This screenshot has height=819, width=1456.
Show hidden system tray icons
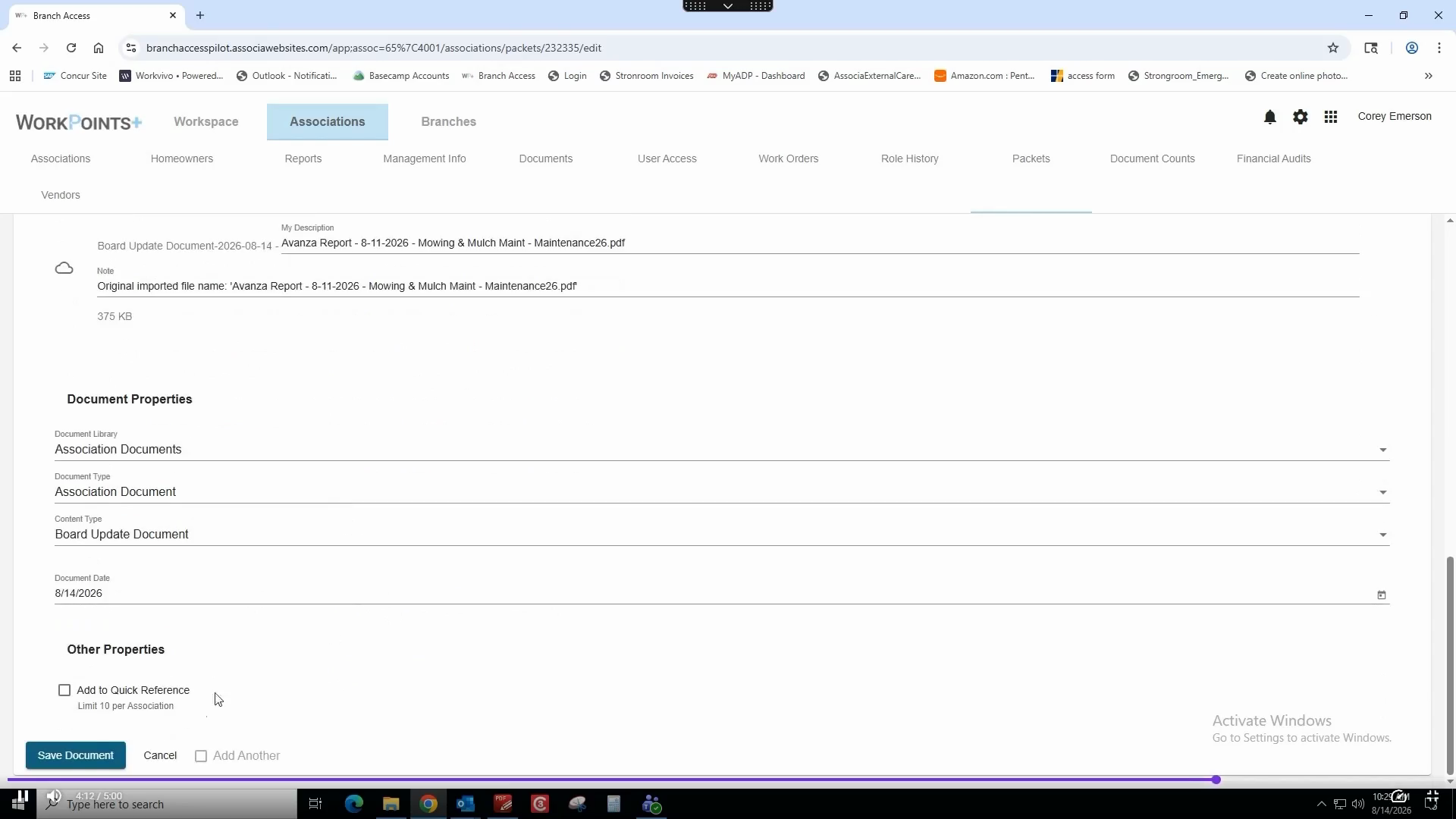[1321, 804]
